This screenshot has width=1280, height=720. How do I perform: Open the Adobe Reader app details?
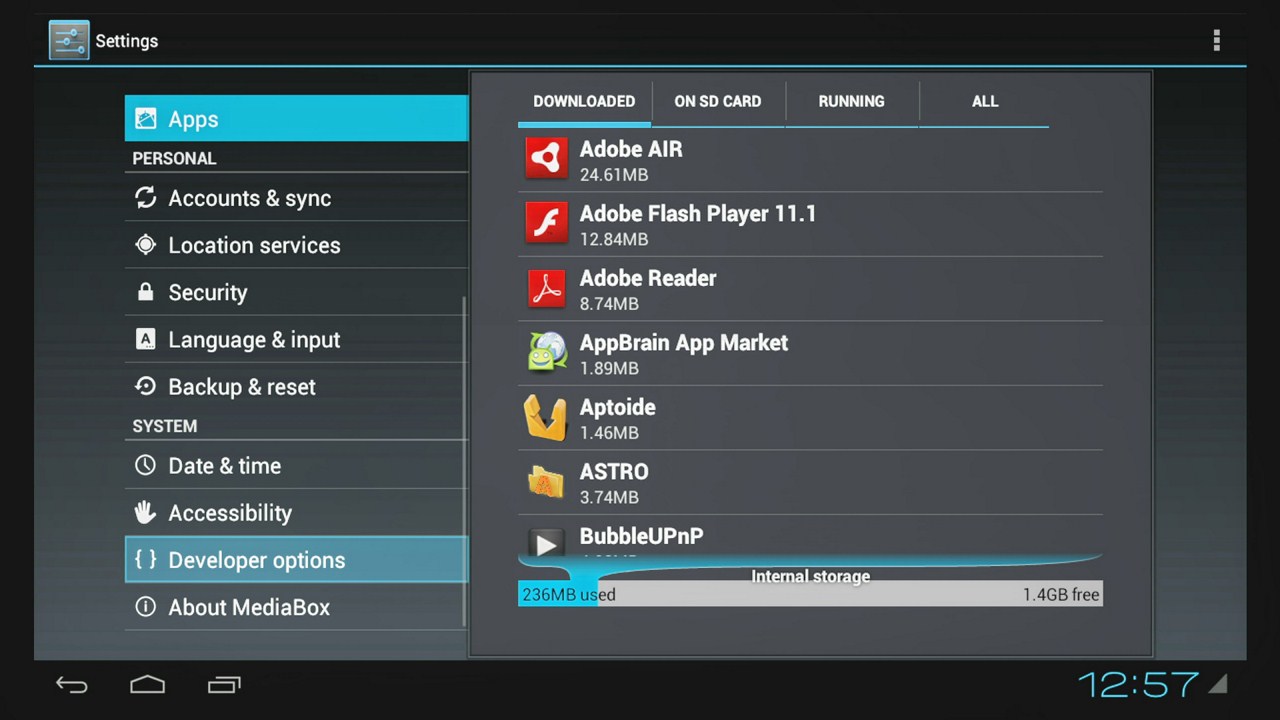point(810,289)
